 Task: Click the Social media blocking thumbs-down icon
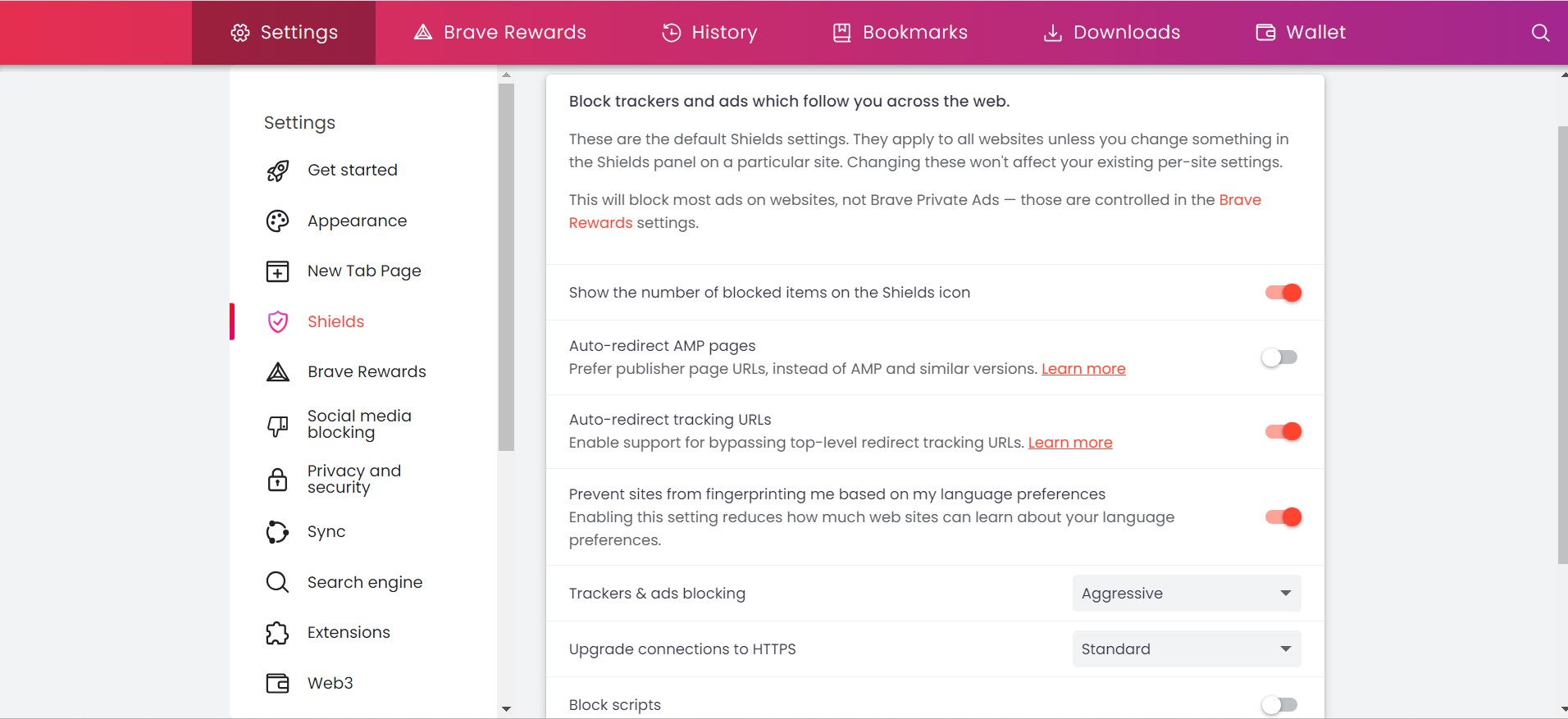click(x=278, y=425)
